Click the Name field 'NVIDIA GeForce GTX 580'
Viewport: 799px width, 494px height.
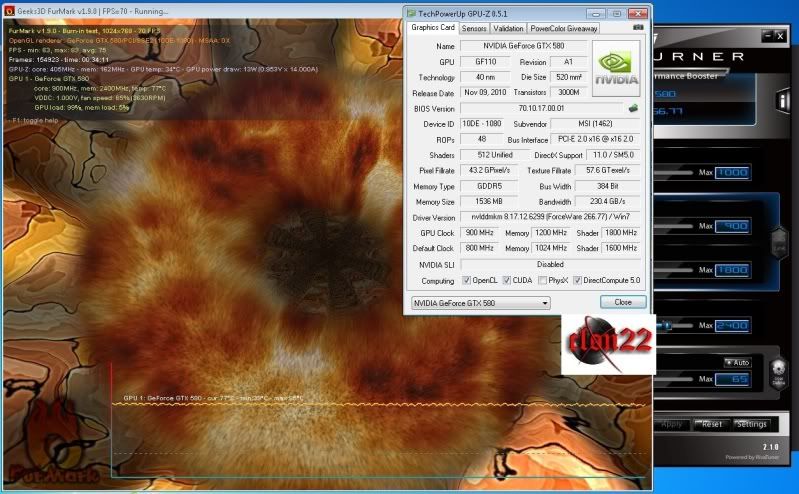click(x=524, y=46)
